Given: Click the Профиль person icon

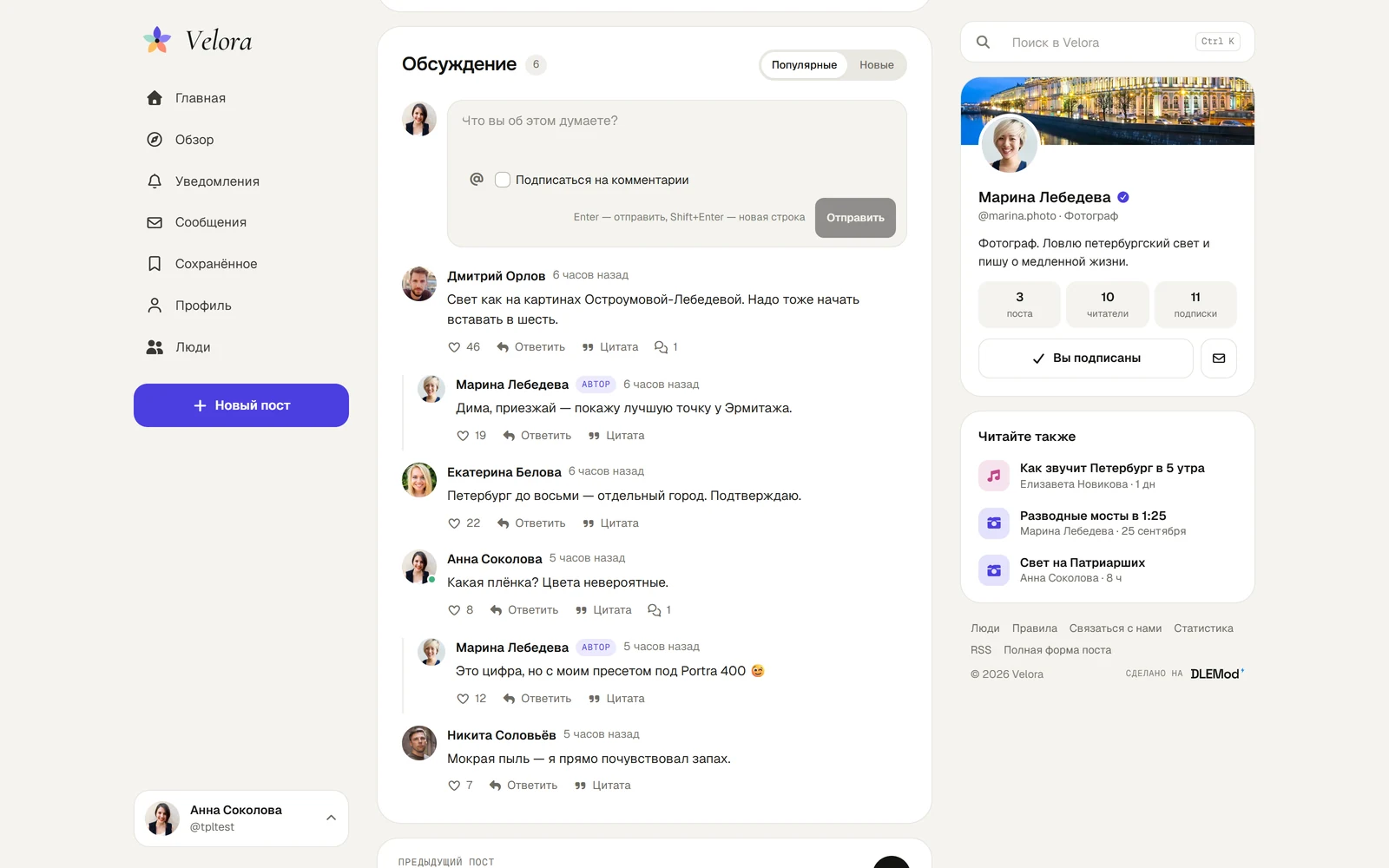Looking at the screenshot, I should (155, 306).
